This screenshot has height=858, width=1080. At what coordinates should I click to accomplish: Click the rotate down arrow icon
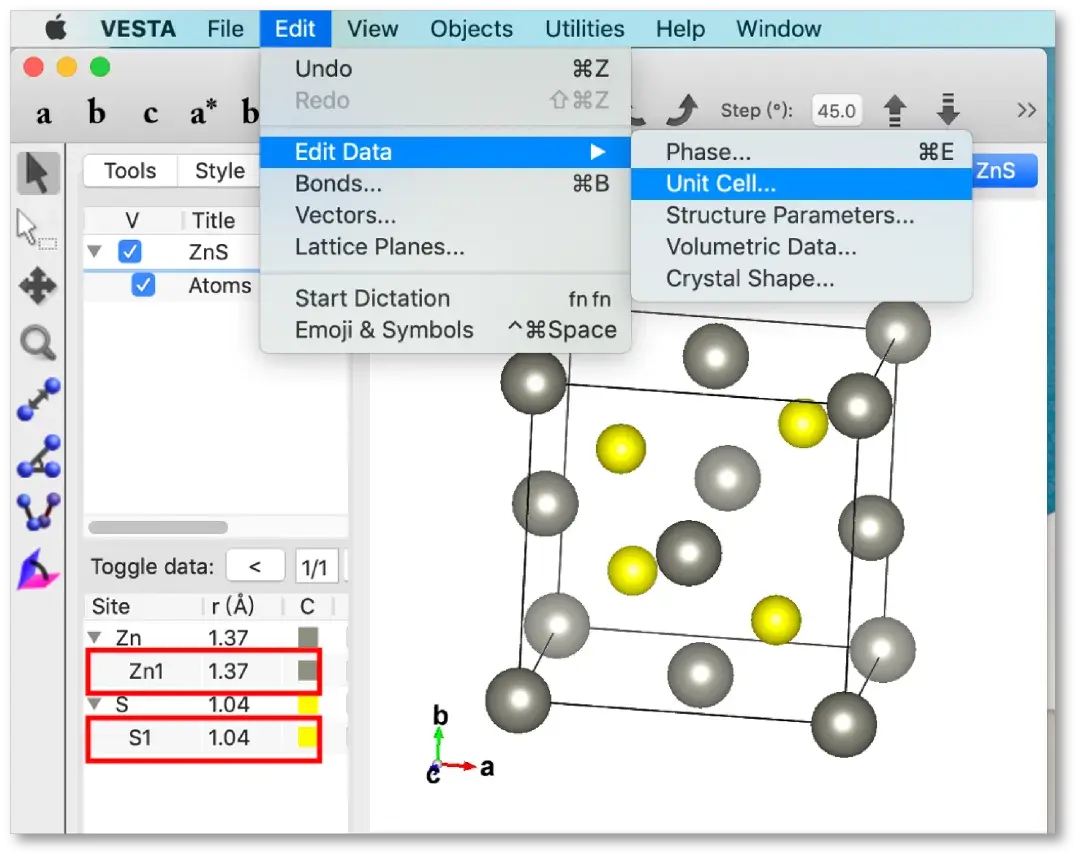point(948,110)
